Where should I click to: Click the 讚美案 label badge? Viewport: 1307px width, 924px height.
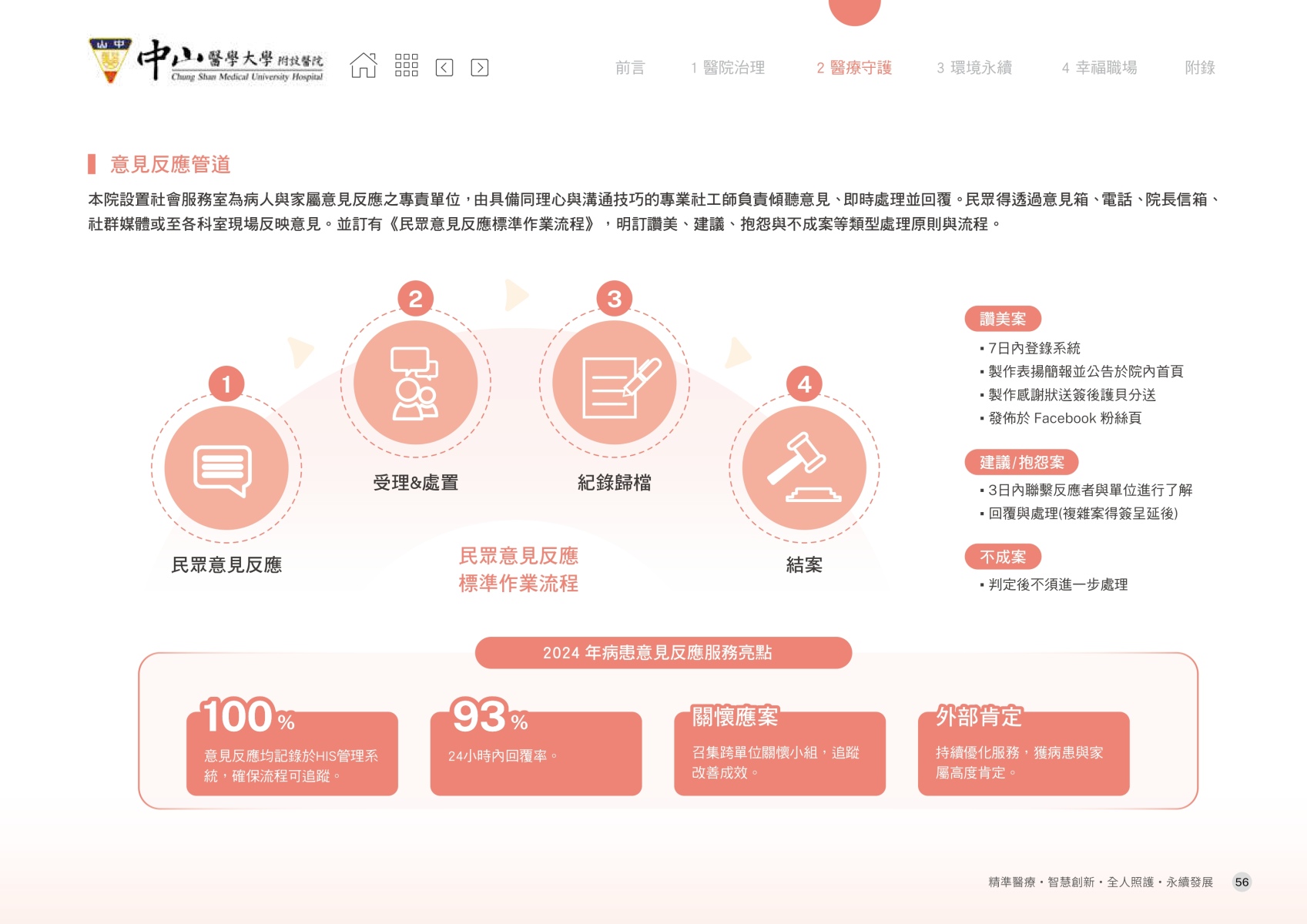(x=1003, y=319)
